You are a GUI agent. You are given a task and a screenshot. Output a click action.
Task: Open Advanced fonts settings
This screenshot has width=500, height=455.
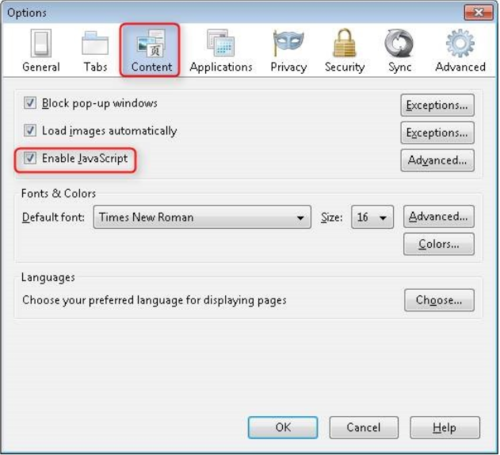point(439,216)
